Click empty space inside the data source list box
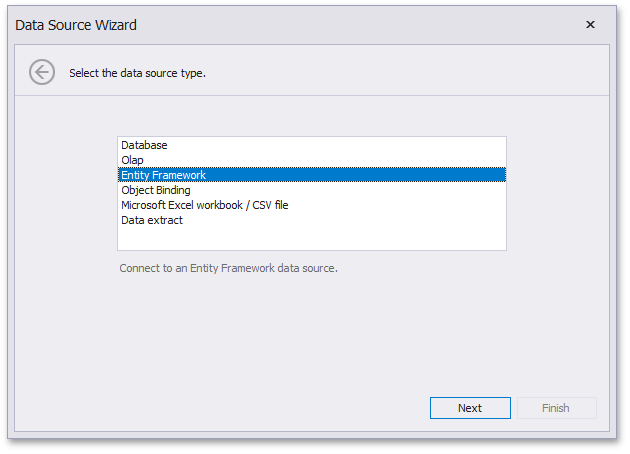 point(310,238)
